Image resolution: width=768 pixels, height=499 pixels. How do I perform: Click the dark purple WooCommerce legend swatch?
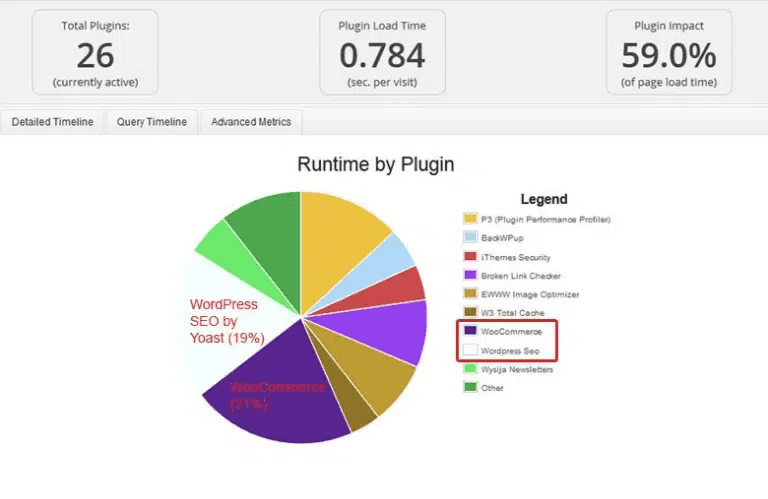(x=470, y=332)
